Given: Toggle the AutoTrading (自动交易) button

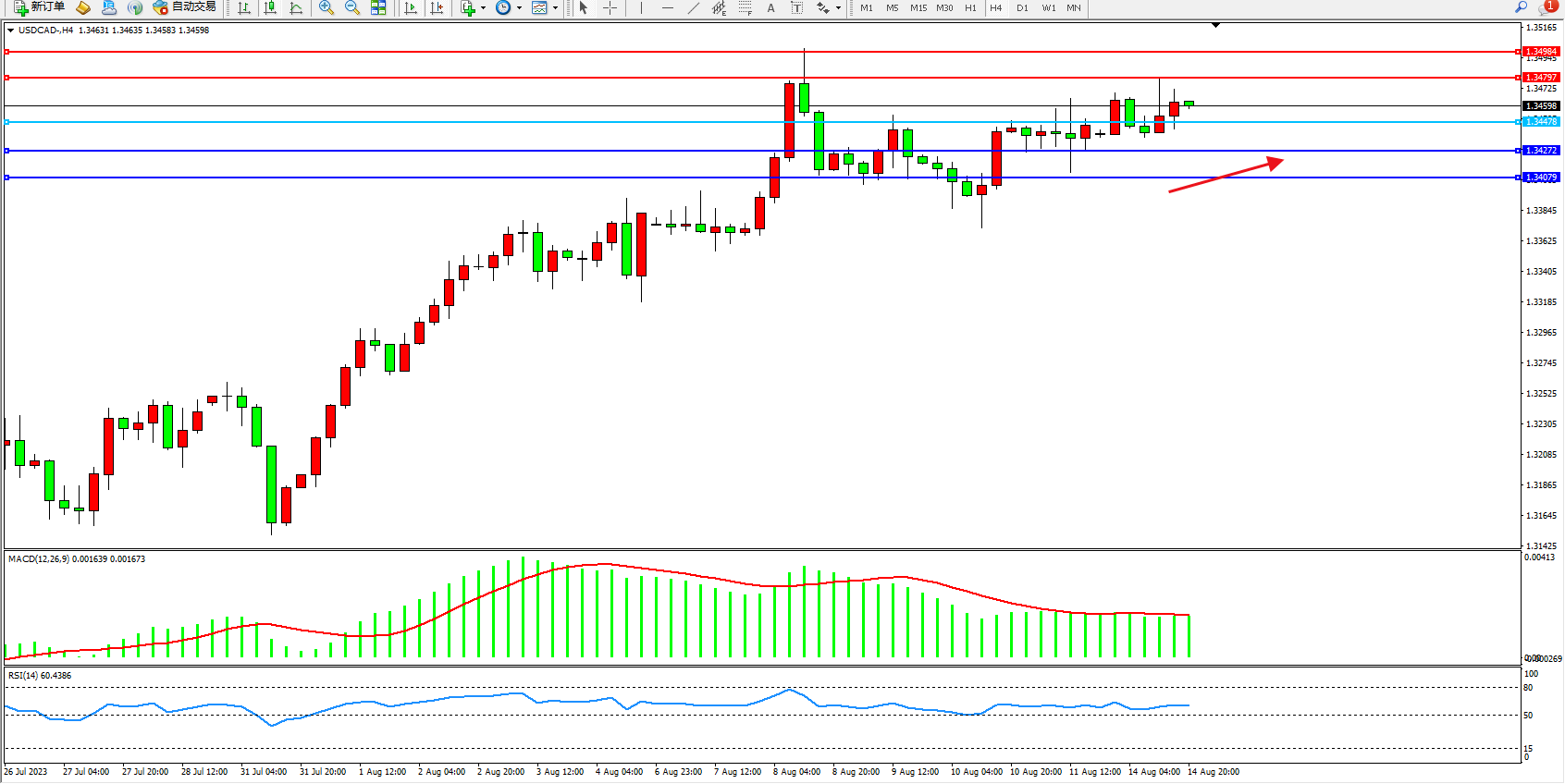Looking at the screenshot, I should [x=185, y=7].
